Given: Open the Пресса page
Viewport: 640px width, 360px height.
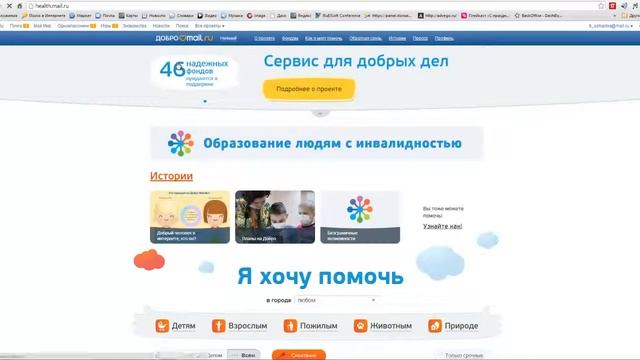Looking at the screenshot, I should click(420, 38).
